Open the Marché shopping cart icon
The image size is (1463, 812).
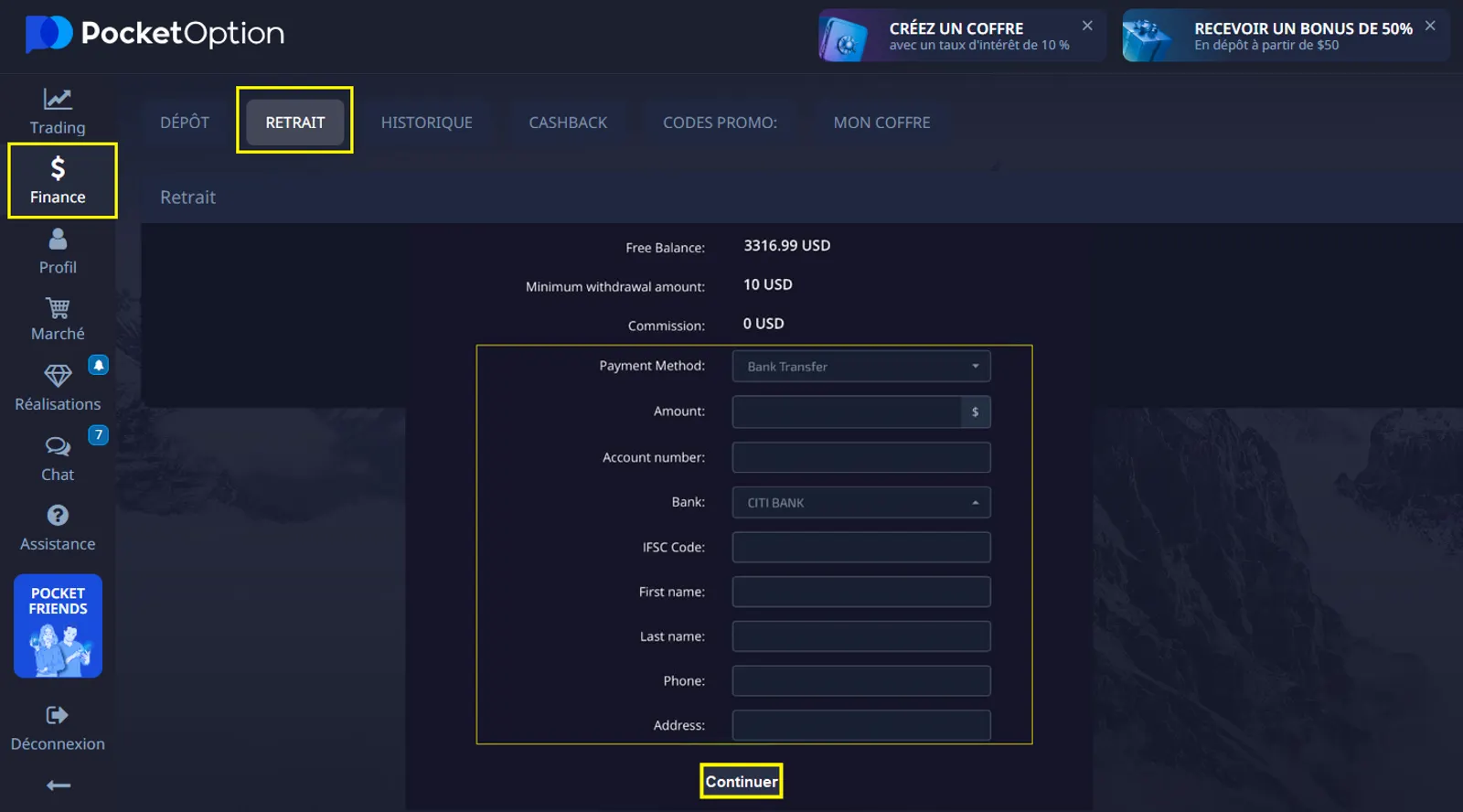point(58,308)
